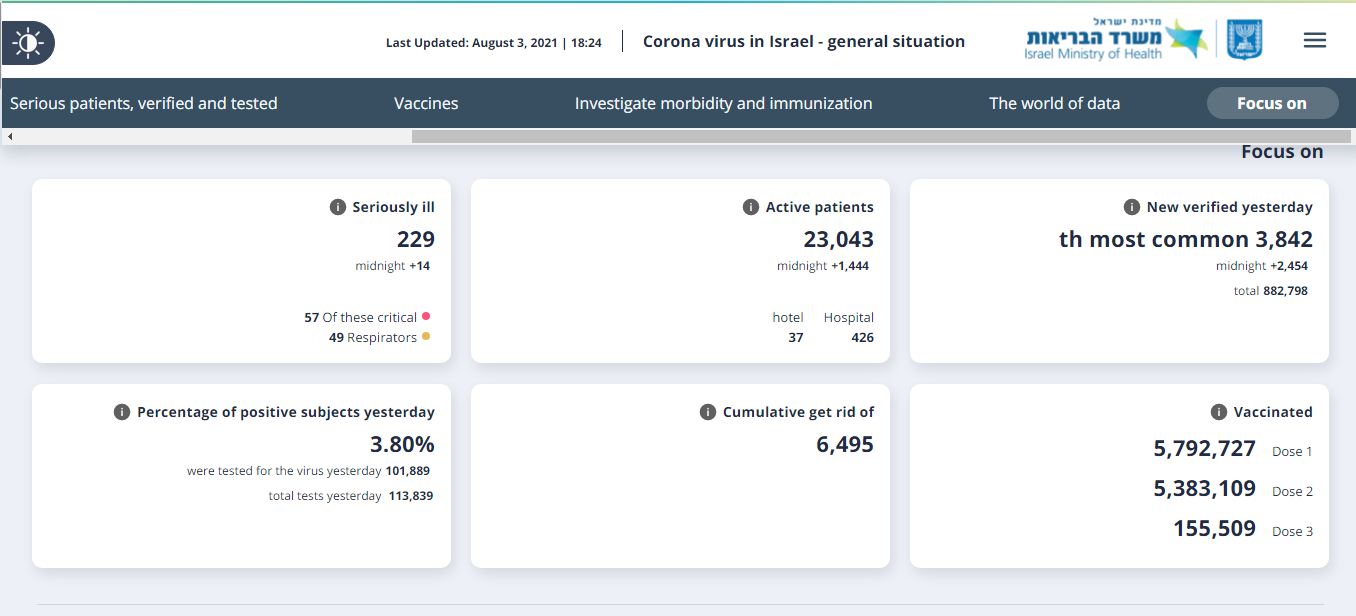Toggle the light/dark mode sun button
This screenshot has height=616, width=1356.
(x=28, y=43)
